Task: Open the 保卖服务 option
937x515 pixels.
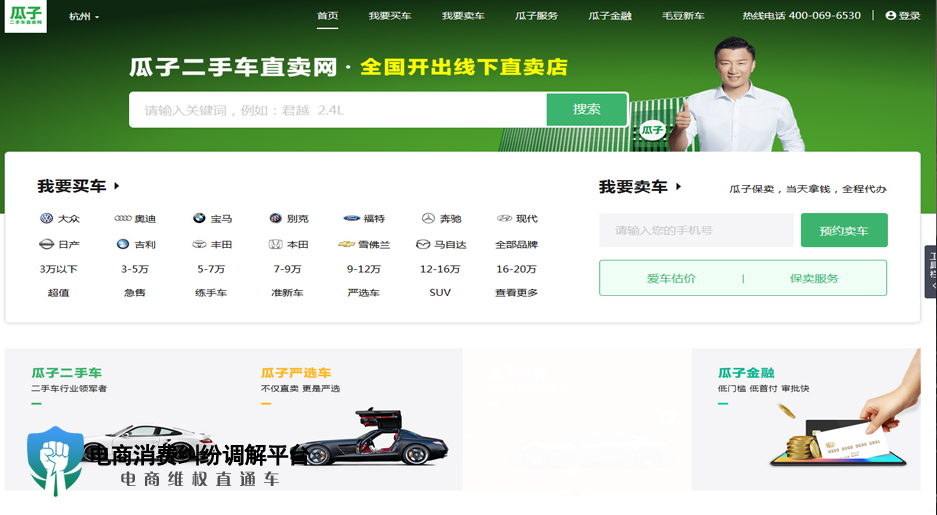Action: click(814, 278)
